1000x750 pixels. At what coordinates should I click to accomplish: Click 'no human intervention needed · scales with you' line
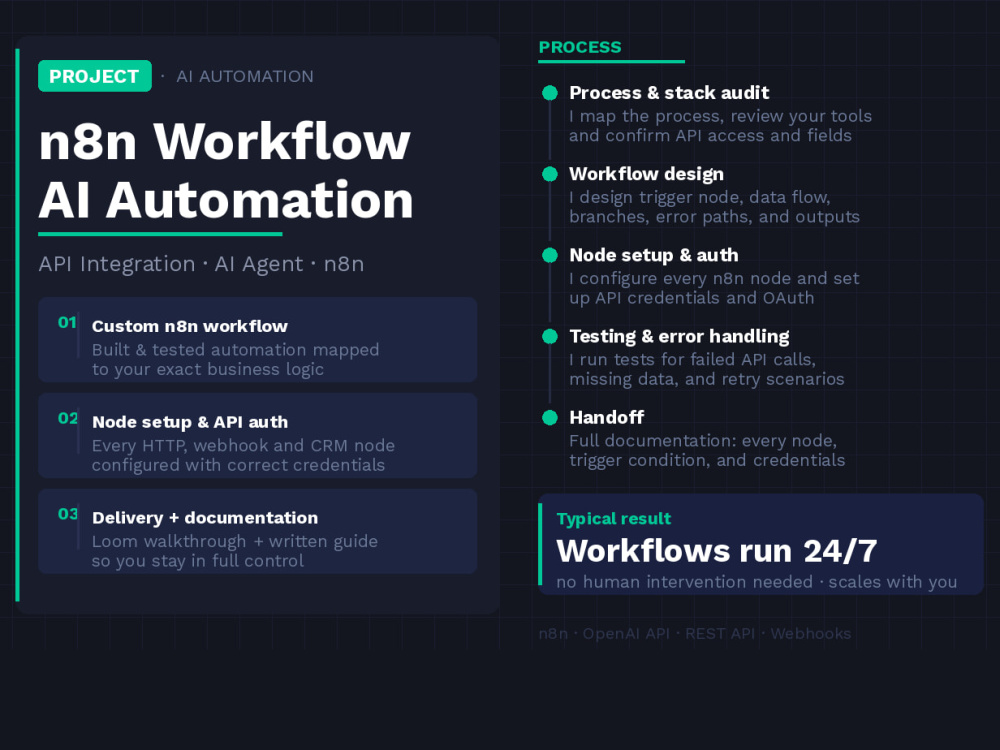756,582
